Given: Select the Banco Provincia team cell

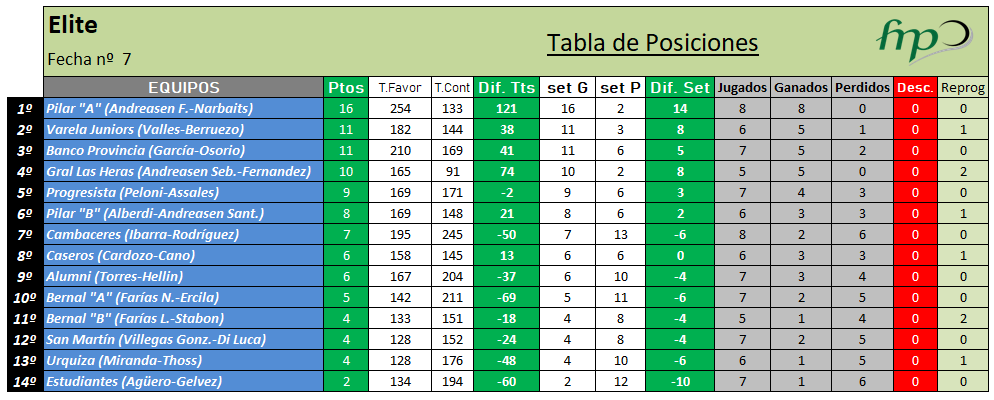Looking at the screenshot, I should (146, 150).
